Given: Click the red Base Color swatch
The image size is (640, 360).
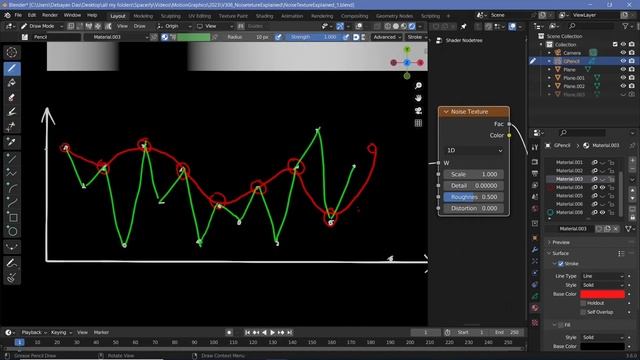Looking at the screenshot, I should 602,294.
